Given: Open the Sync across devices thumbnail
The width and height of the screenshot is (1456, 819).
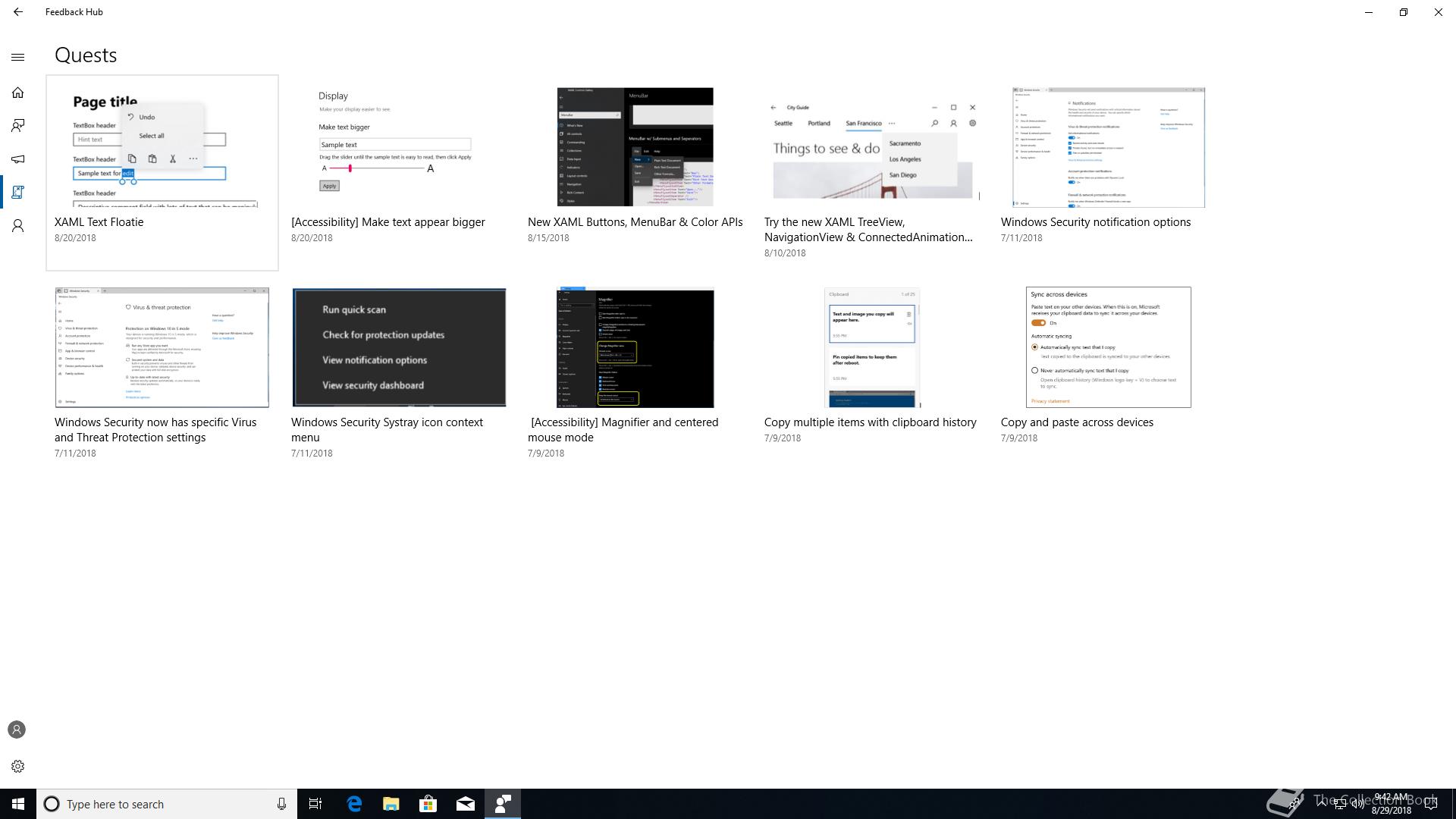Looking at the screenshot, I should point(1109,347).
